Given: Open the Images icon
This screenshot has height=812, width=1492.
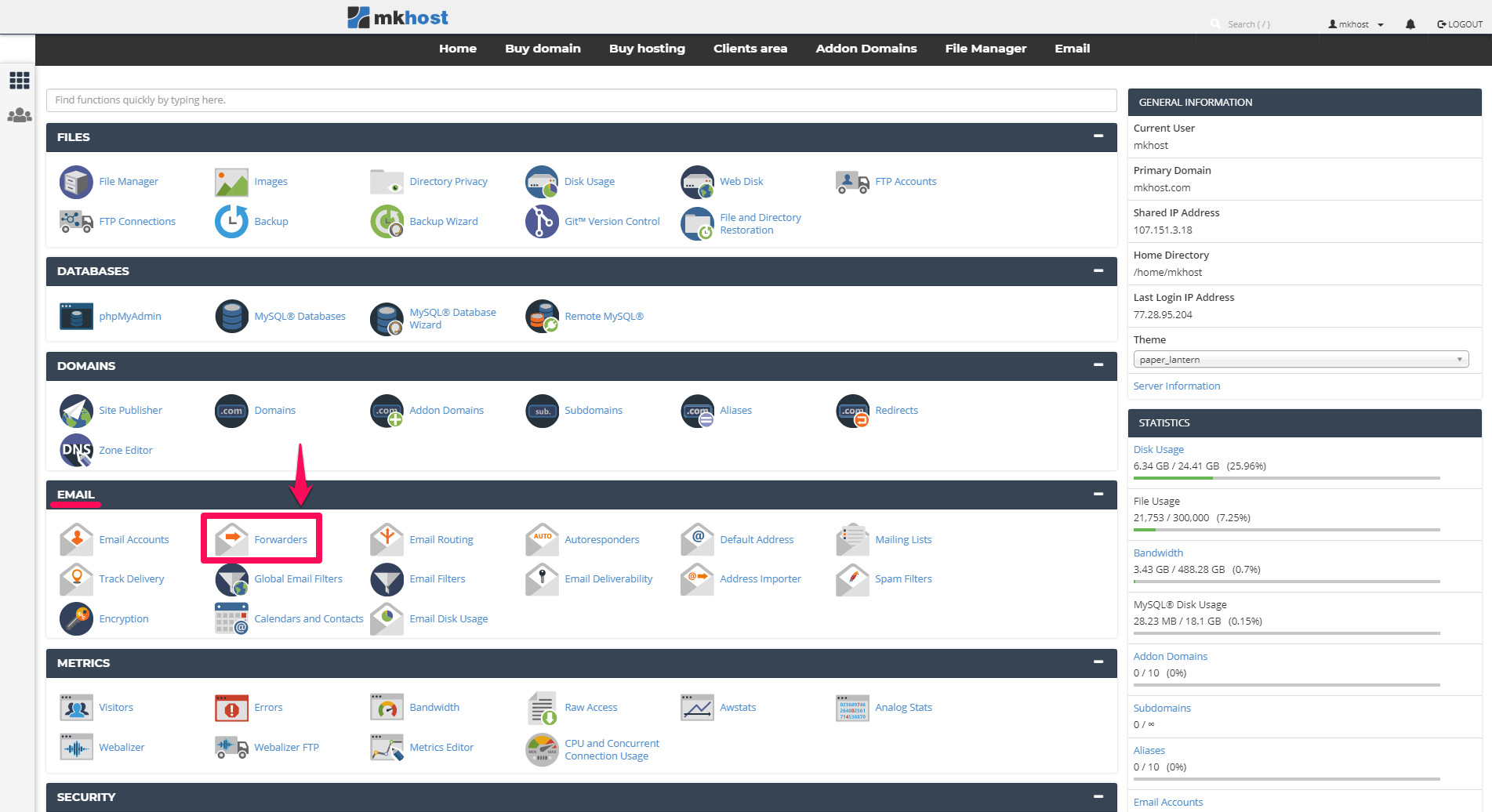Looking at the screenshot, I should pyautogui.click(x=231, y=182).
